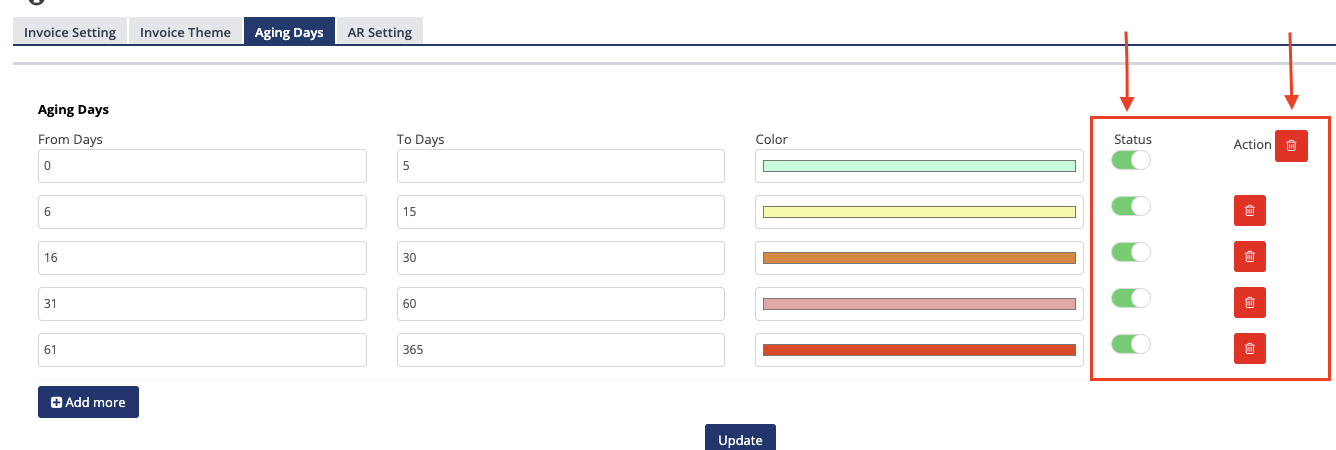This screenshot has width=1336, height=450.
Task: Remove the 61 to 365 days row
Action: coord(1249,349)
